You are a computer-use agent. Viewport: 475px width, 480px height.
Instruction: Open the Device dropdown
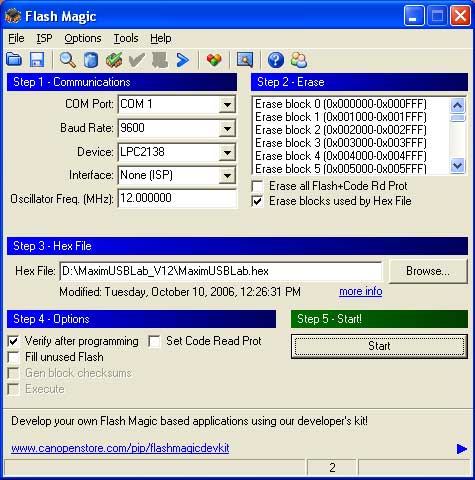[x=227, y=152]
